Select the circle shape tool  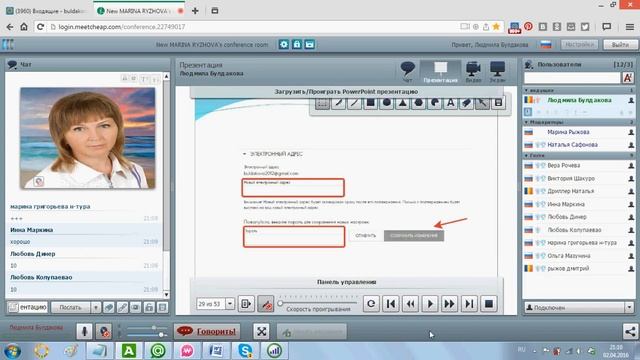[x=387, y=103]
